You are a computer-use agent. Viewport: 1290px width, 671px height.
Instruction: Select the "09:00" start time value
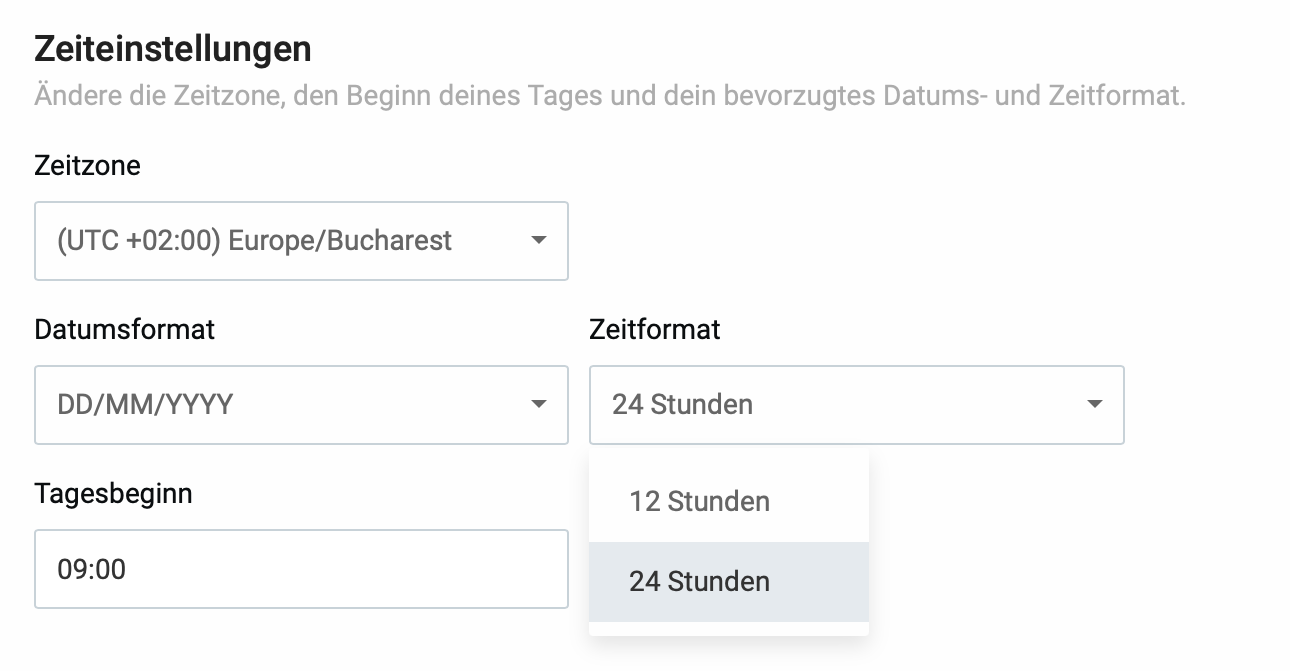[75, 569]
